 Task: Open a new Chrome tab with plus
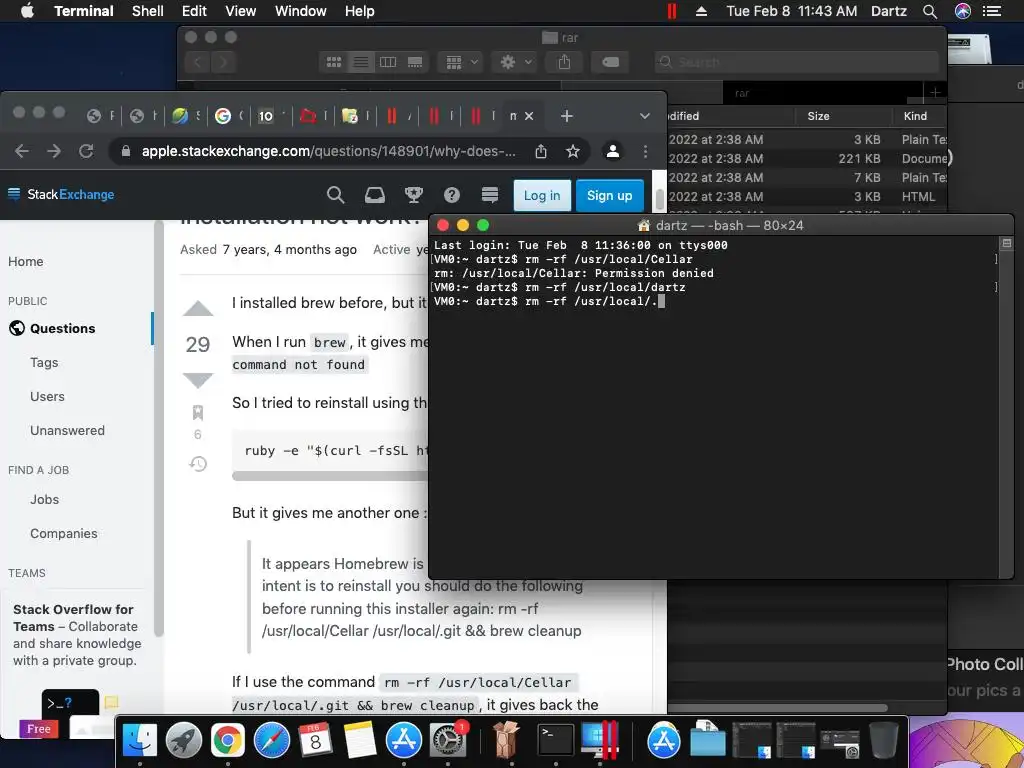tap(567, 116)
